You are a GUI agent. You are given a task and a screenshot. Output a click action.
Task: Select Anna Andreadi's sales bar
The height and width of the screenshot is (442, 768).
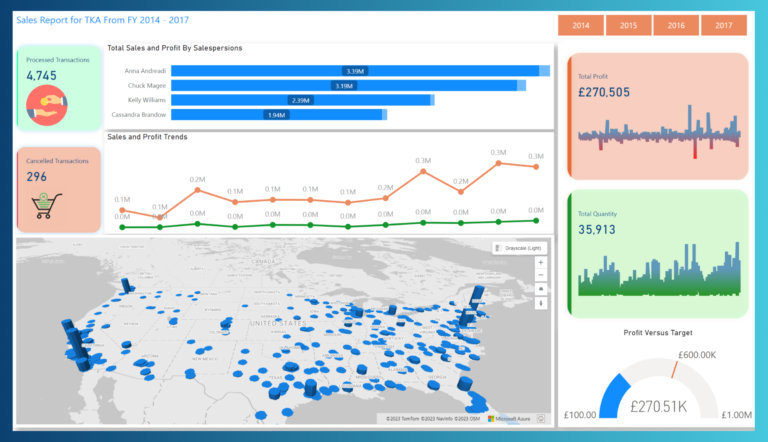(355, 71)
